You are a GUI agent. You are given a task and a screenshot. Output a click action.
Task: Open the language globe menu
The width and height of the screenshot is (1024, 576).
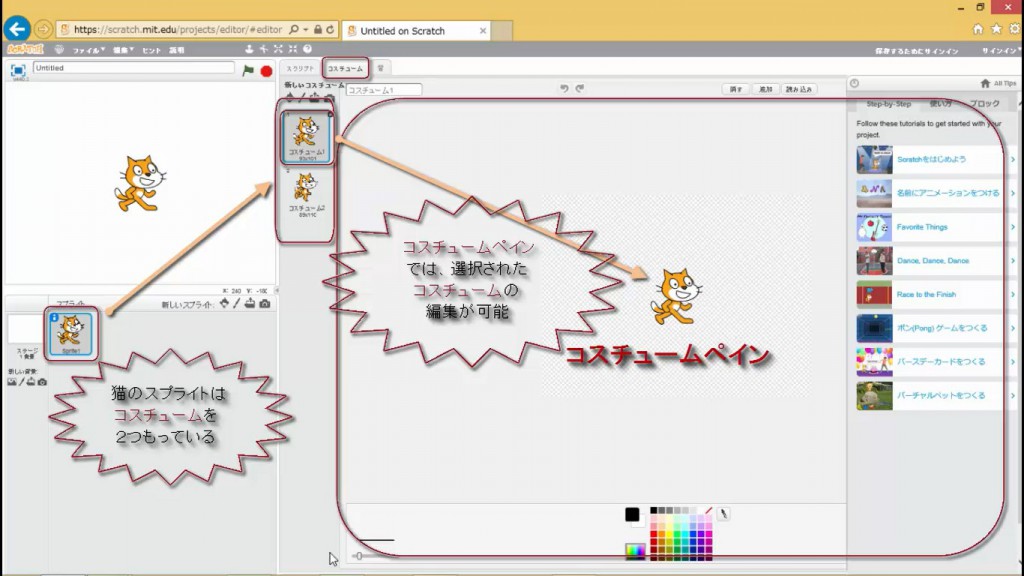59,50
